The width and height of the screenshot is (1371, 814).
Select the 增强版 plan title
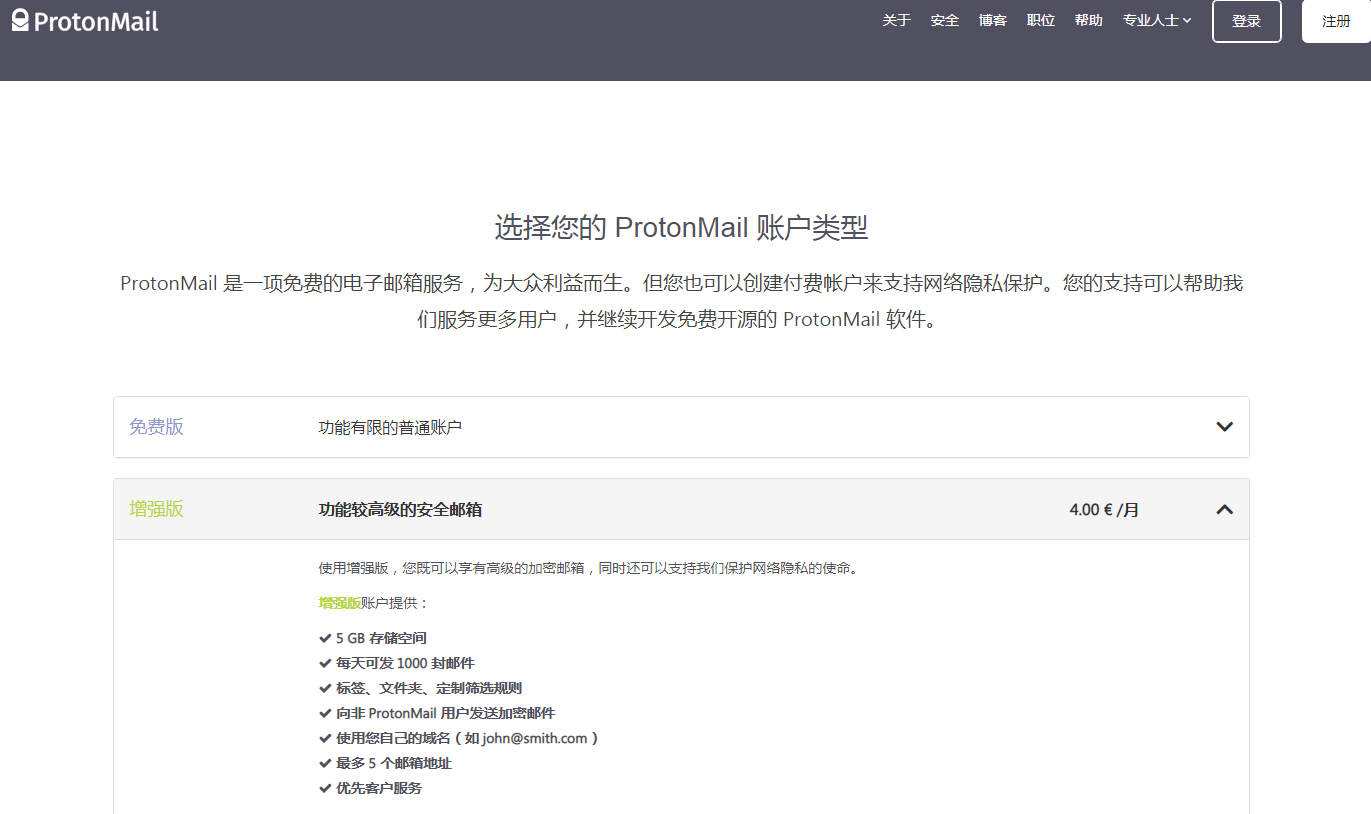tap(156, 509)
